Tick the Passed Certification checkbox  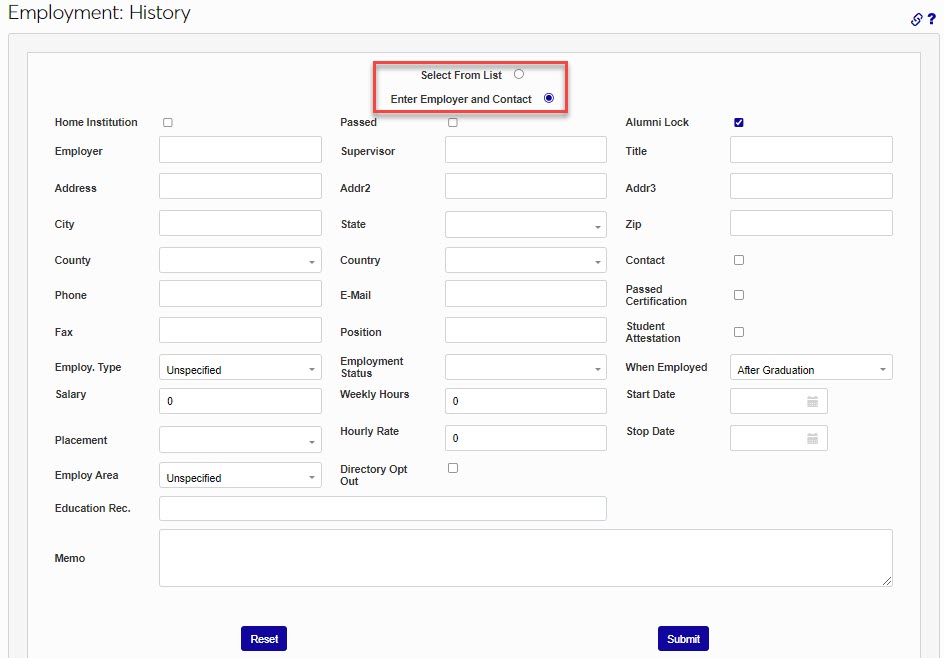(x=739, y=295)
